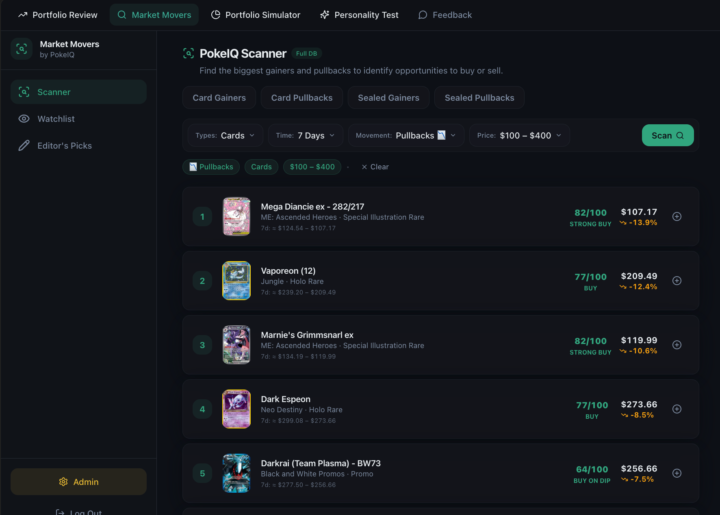The width and height of the screenshot is (720, 515).
Task: Select the Sealed Pullbacks preset
Action: coord(479,98)
